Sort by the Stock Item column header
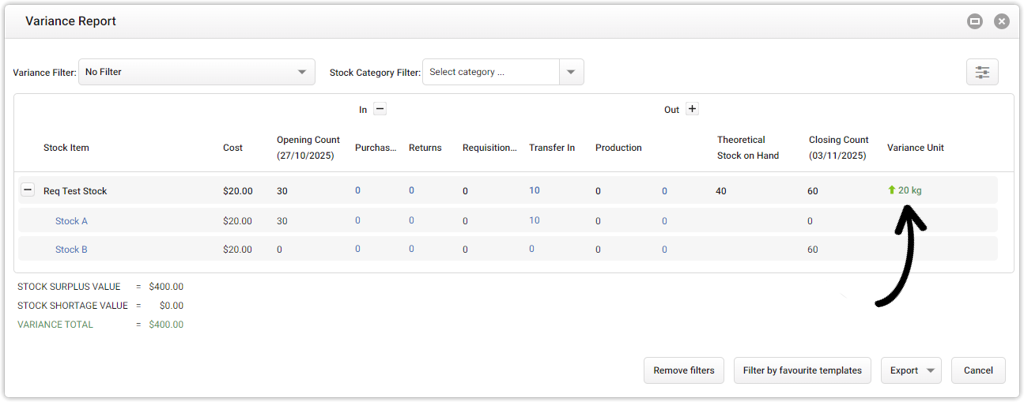The height and width of the screenshot is (402, 1024). (x=66, y=148)
